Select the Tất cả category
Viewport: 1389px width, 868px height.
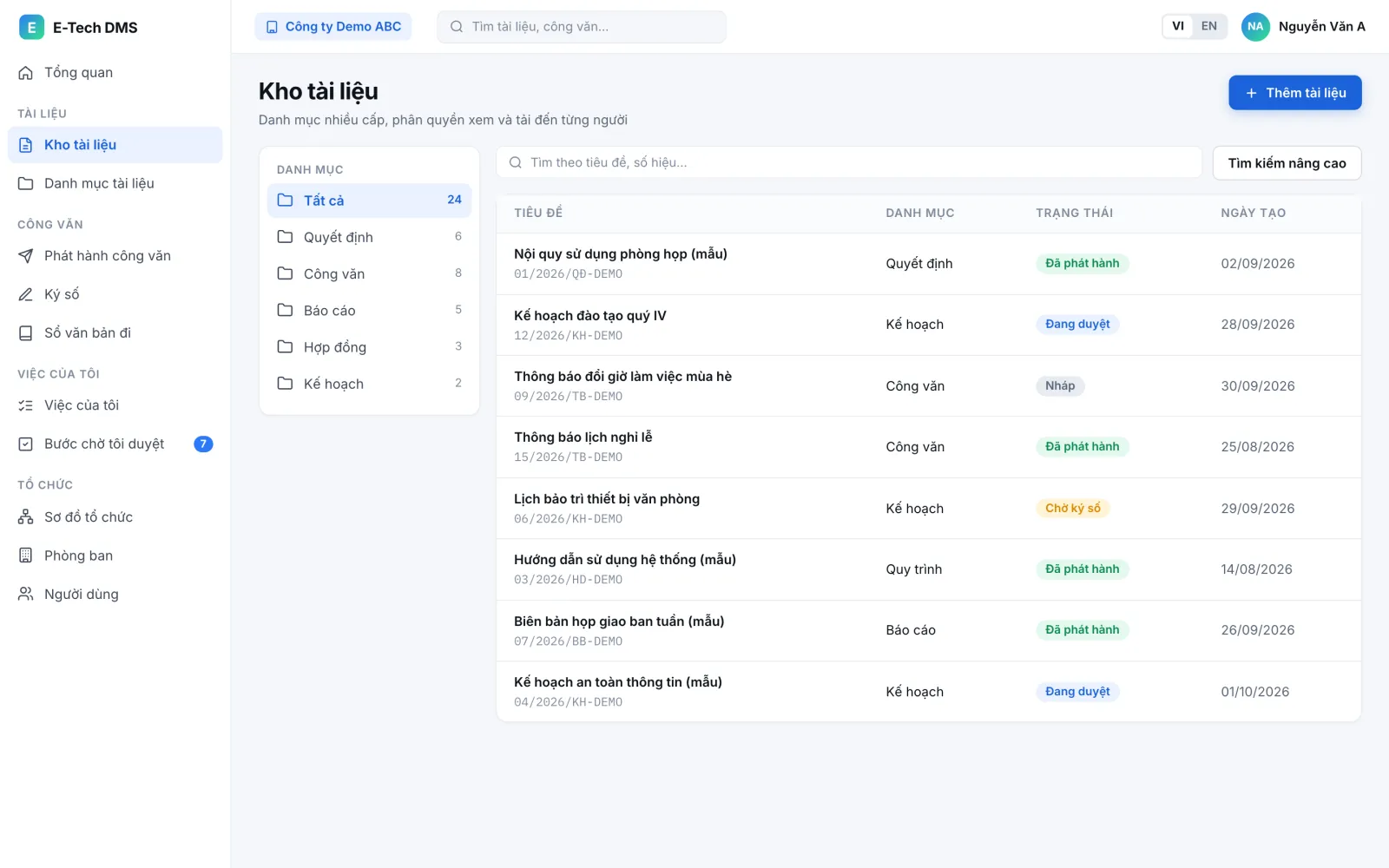point(370,201)
